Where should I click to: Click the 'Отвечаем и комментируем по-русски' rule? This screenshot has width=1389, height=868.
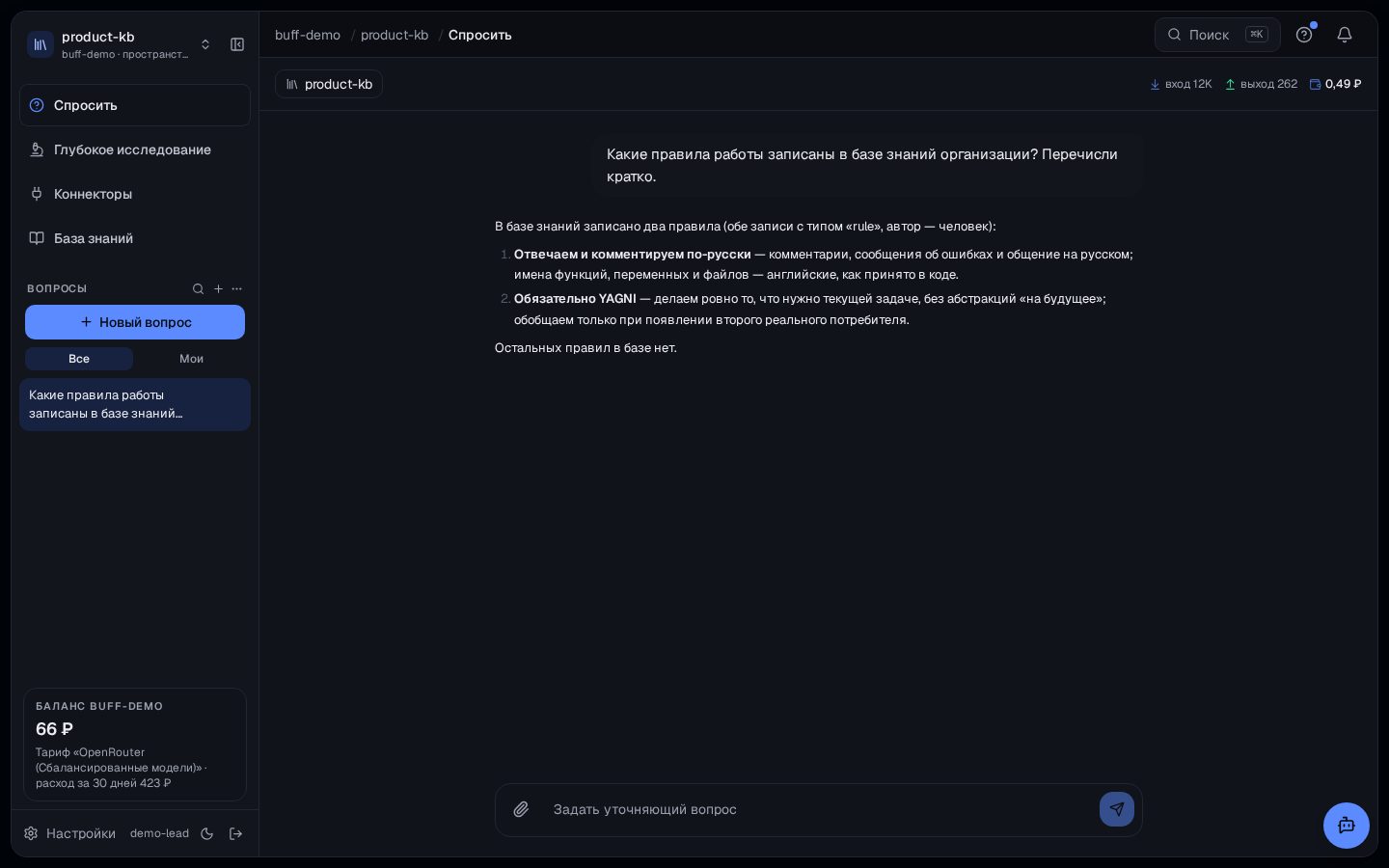coord(632,254)
